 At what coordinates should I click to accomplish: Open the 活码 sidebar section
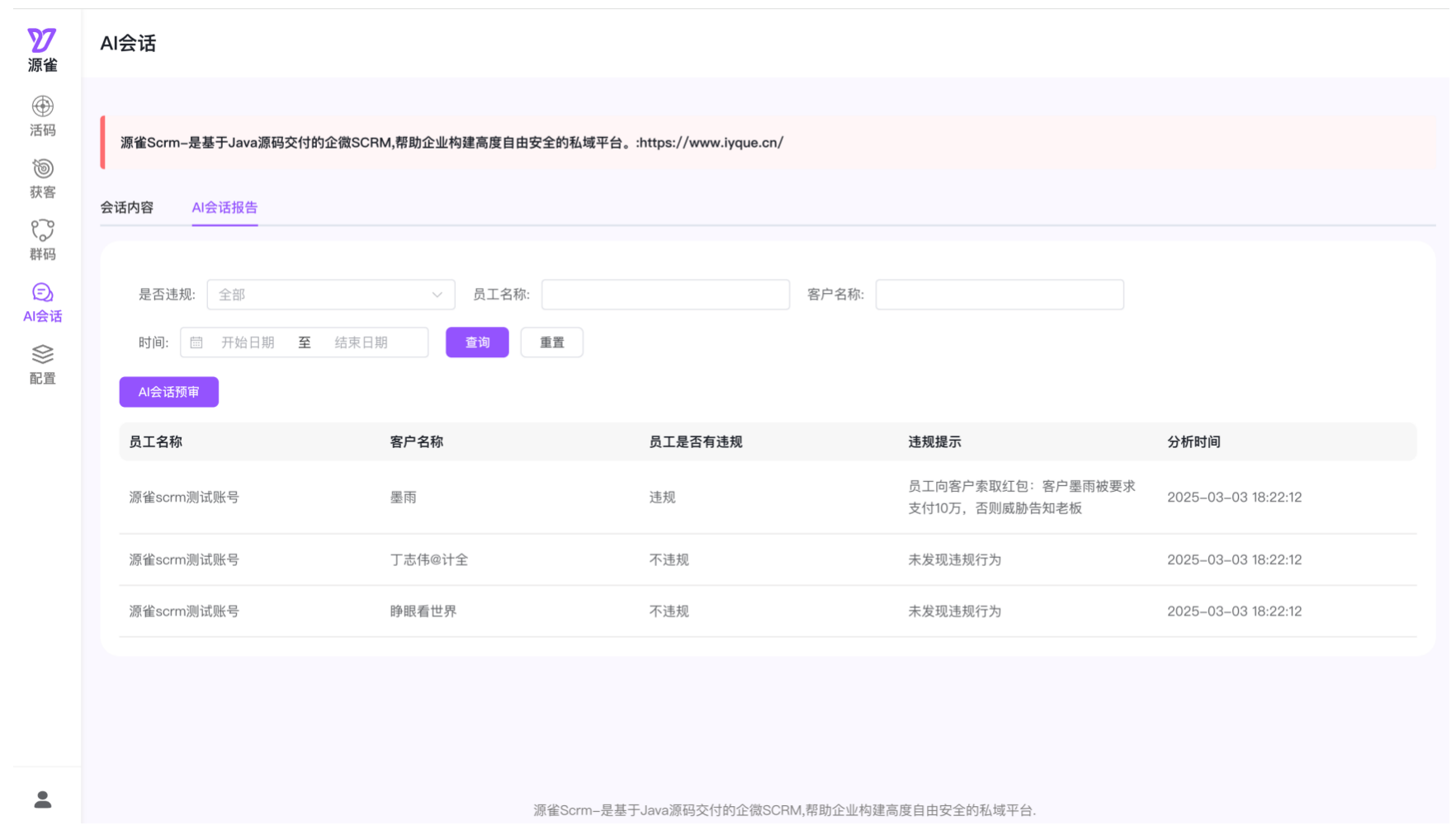pos(42,116)
